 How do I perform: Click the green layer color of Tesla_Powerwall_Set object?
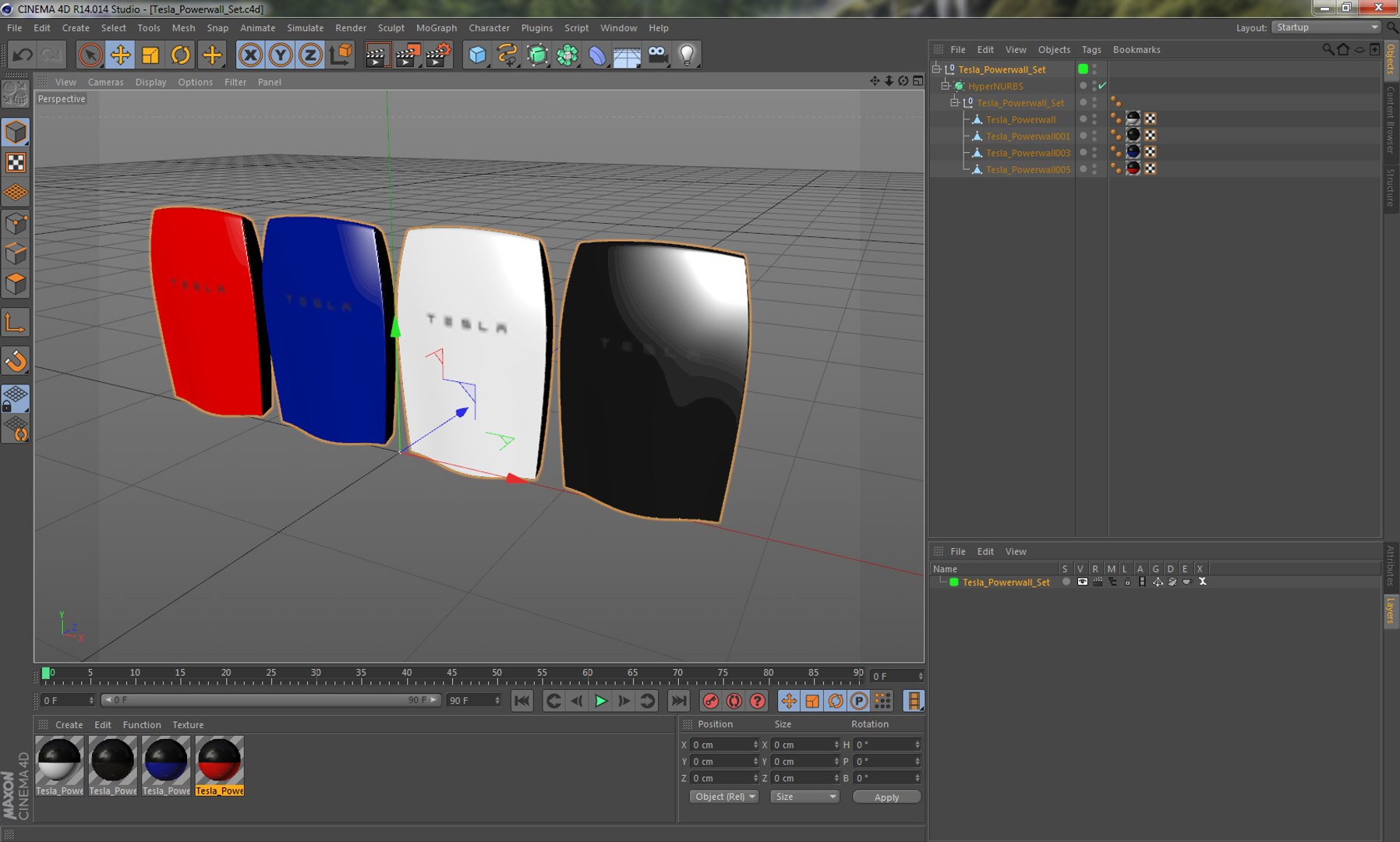[1083, 69]
